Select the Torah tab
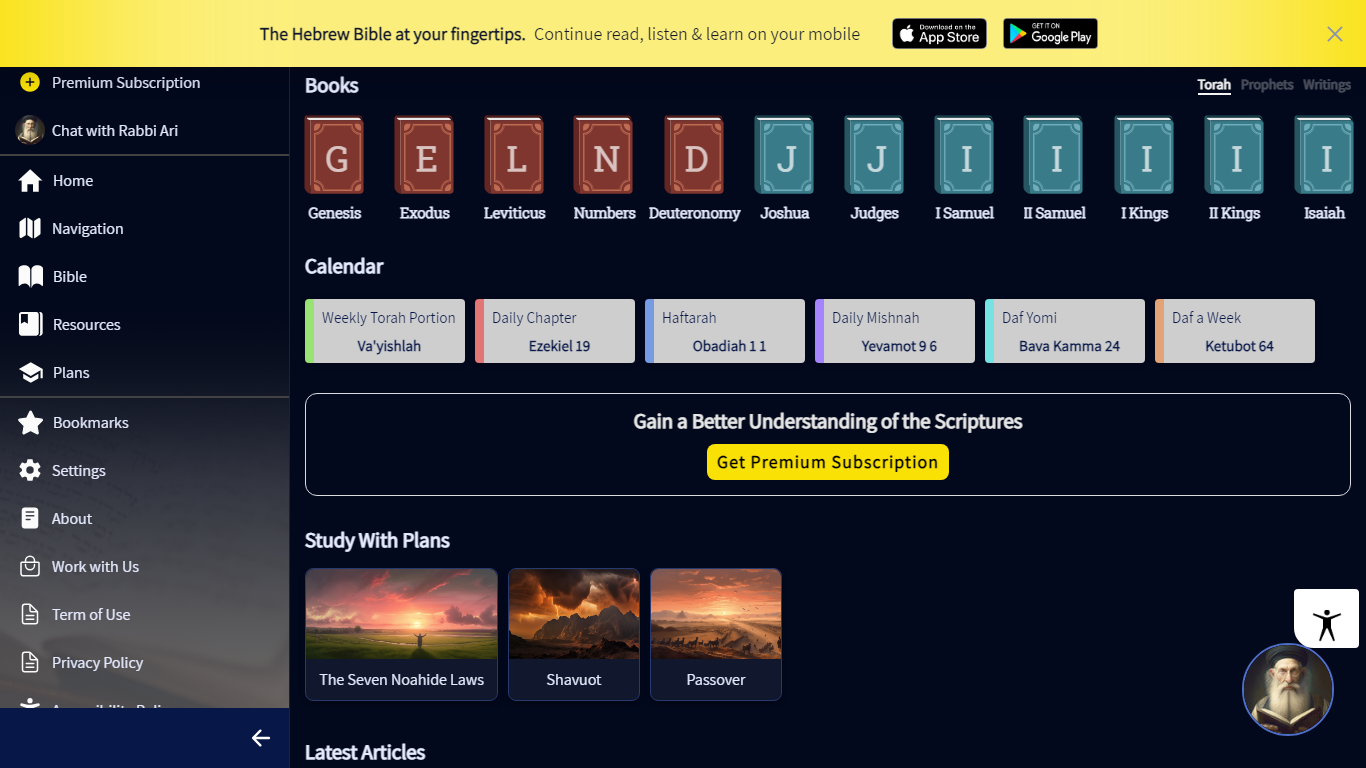 tap(1214, 85)
